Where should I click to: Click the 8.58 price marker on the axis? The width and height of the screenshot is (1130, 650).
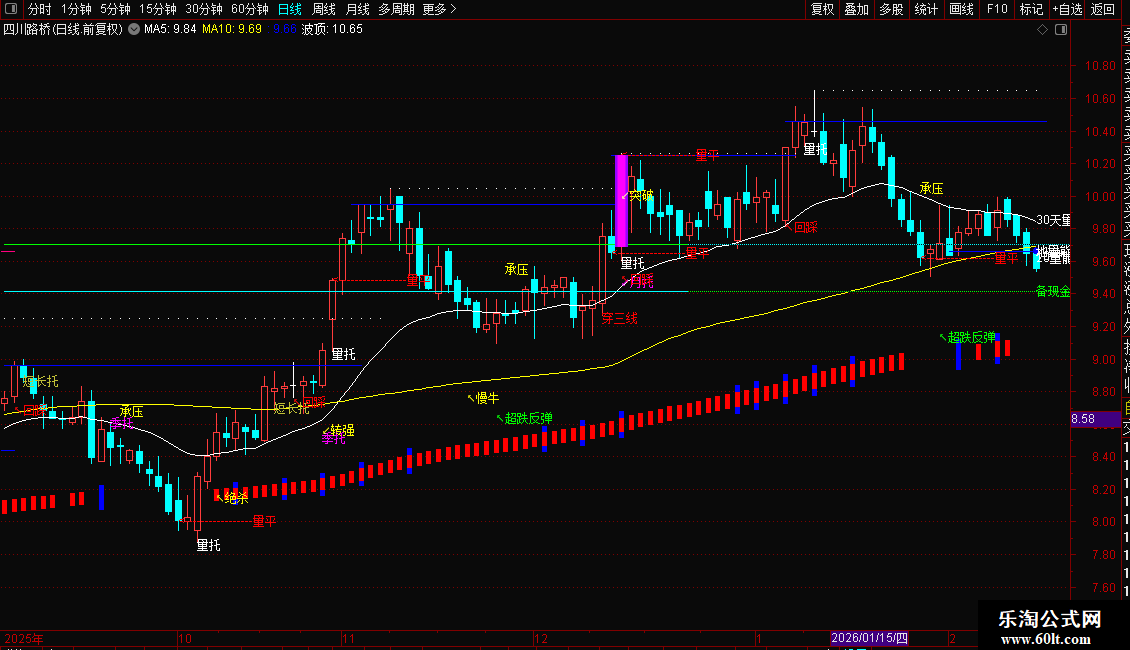point(1095,419)
